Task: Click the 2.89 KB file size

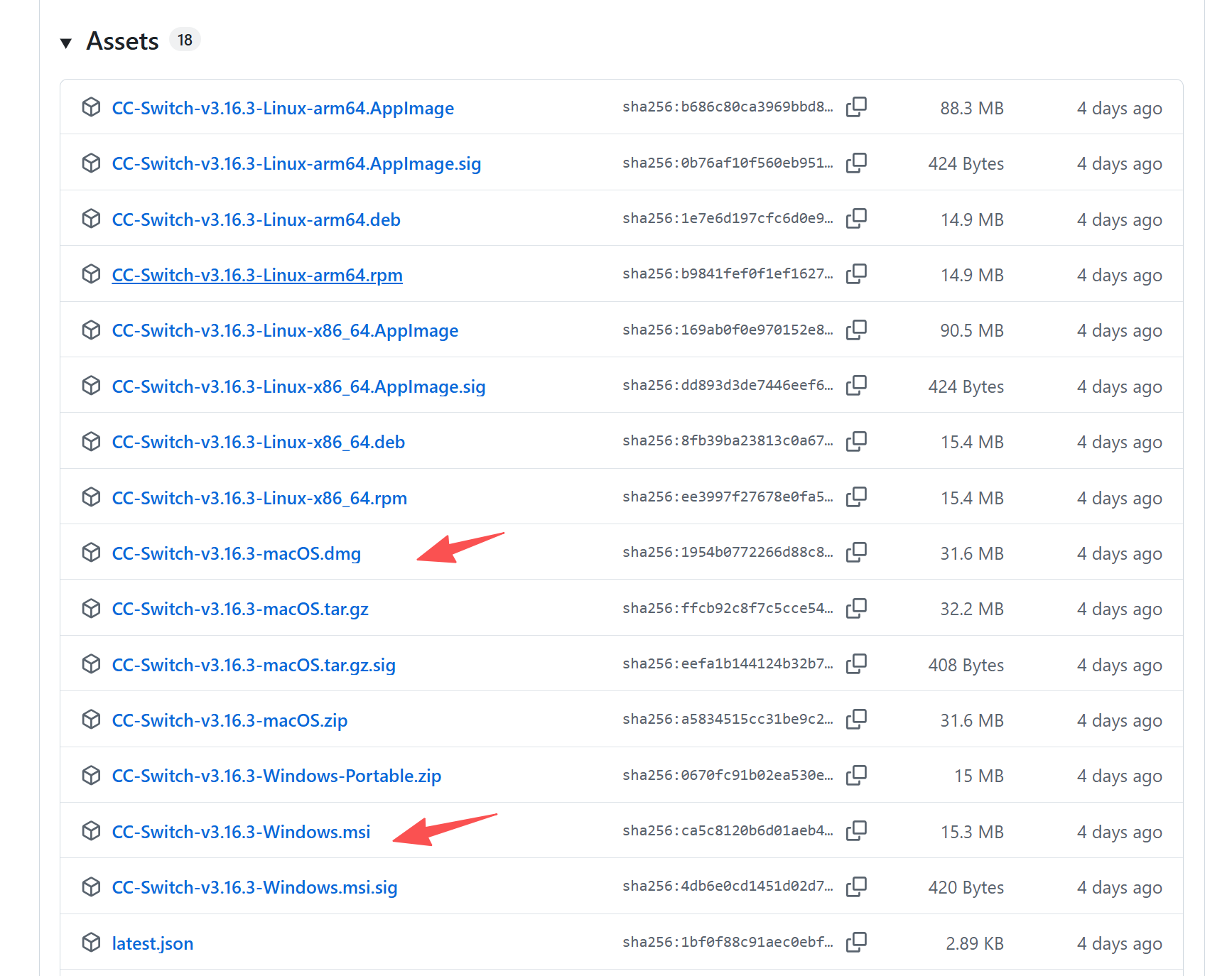Action: click(974, 943)
